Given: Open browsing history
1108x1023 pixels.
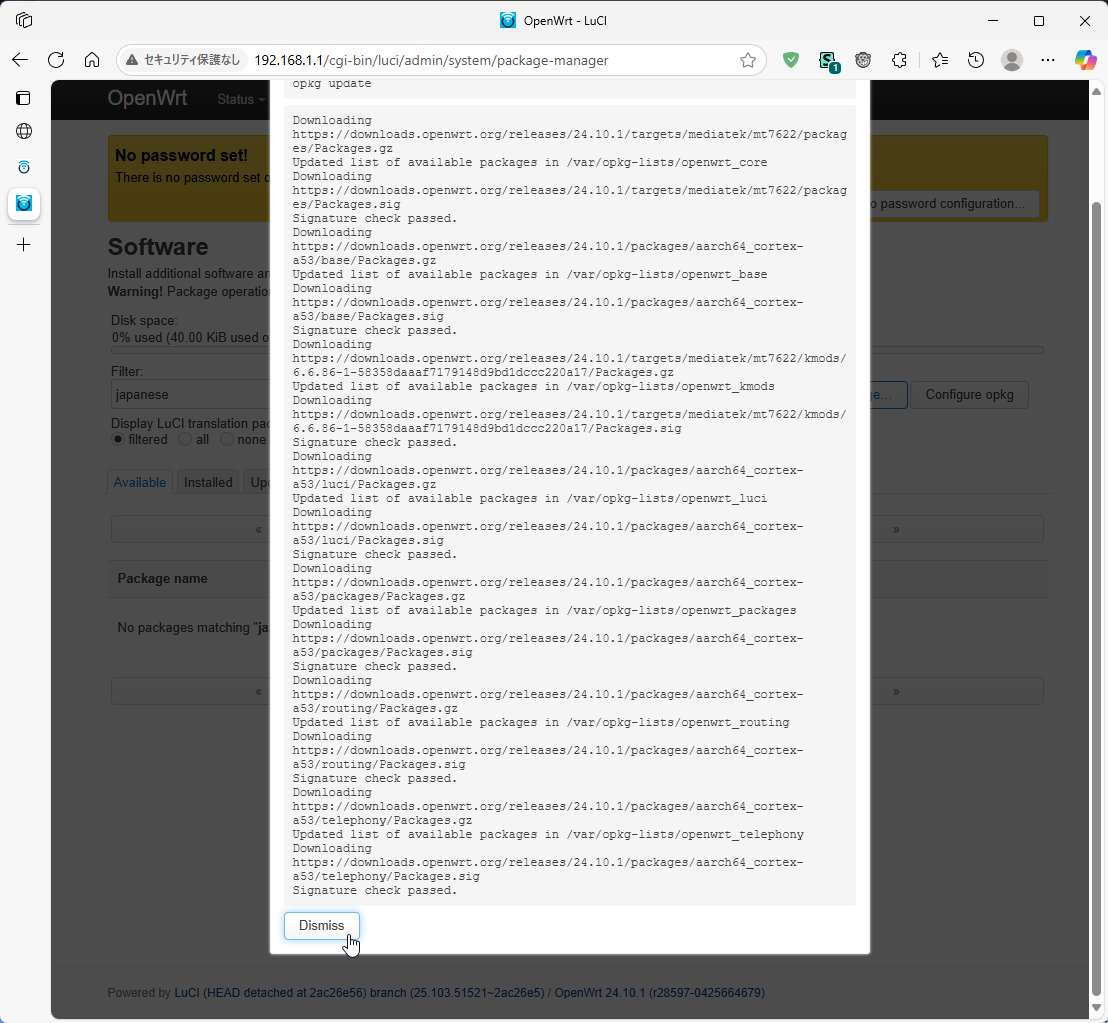Looking at the screenshot, I should pos(975,60).
